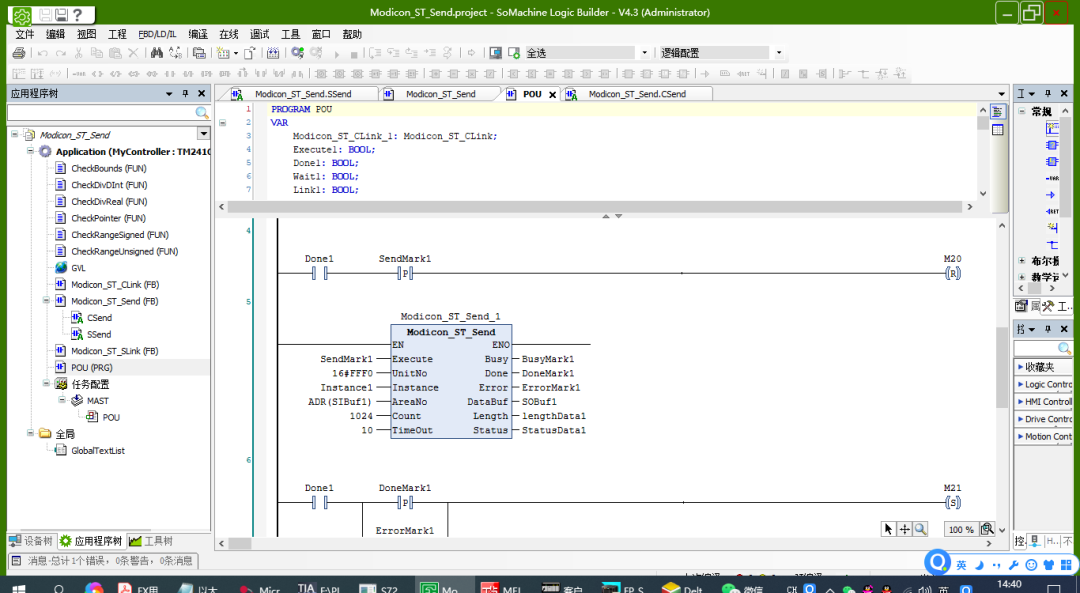Screen dimensions: 1080x593
Task: Open the 文件 menu
Action: point(25,34)
